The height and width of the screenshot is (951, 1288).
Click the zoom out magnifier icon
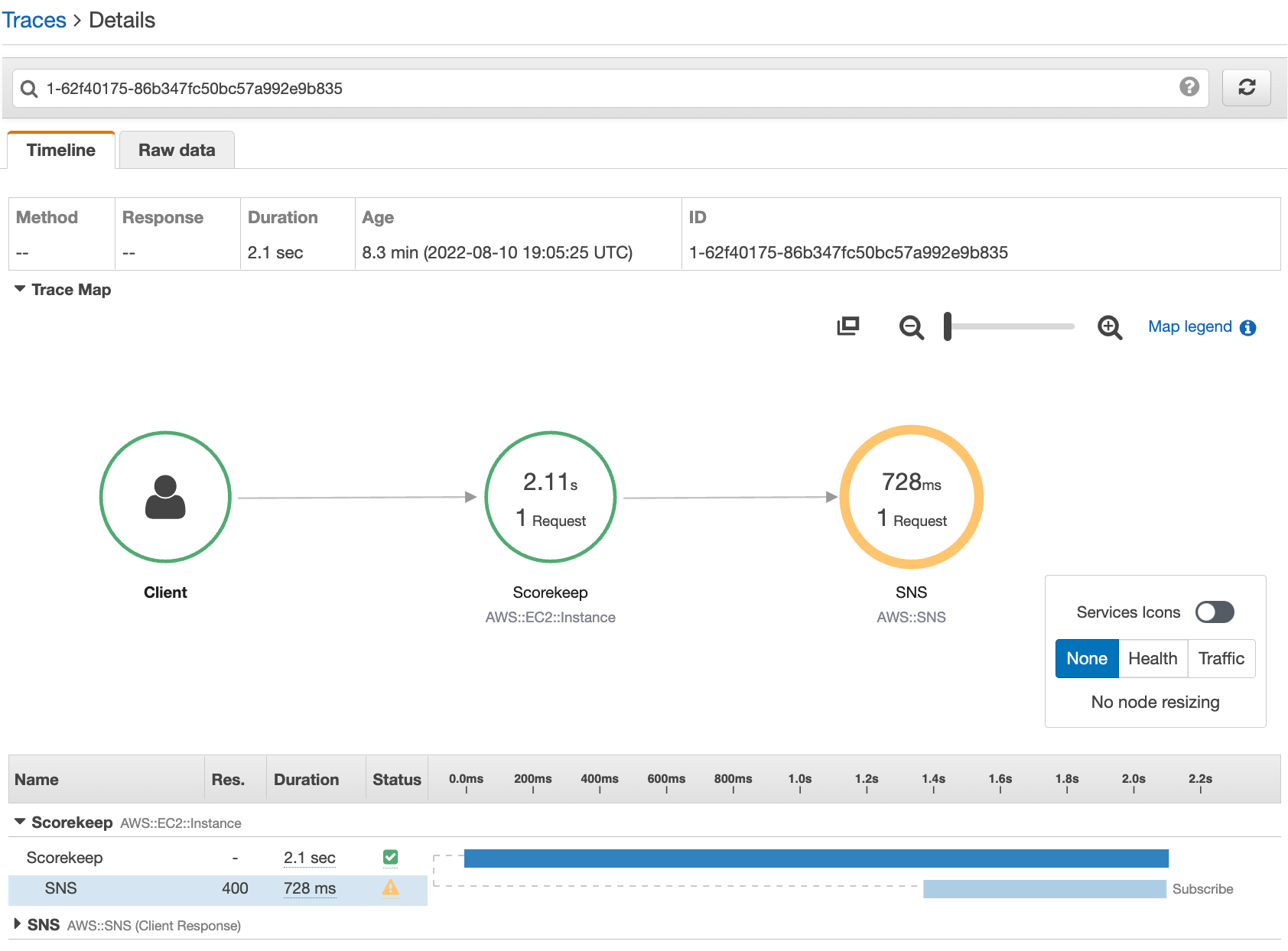pos(911,327)
